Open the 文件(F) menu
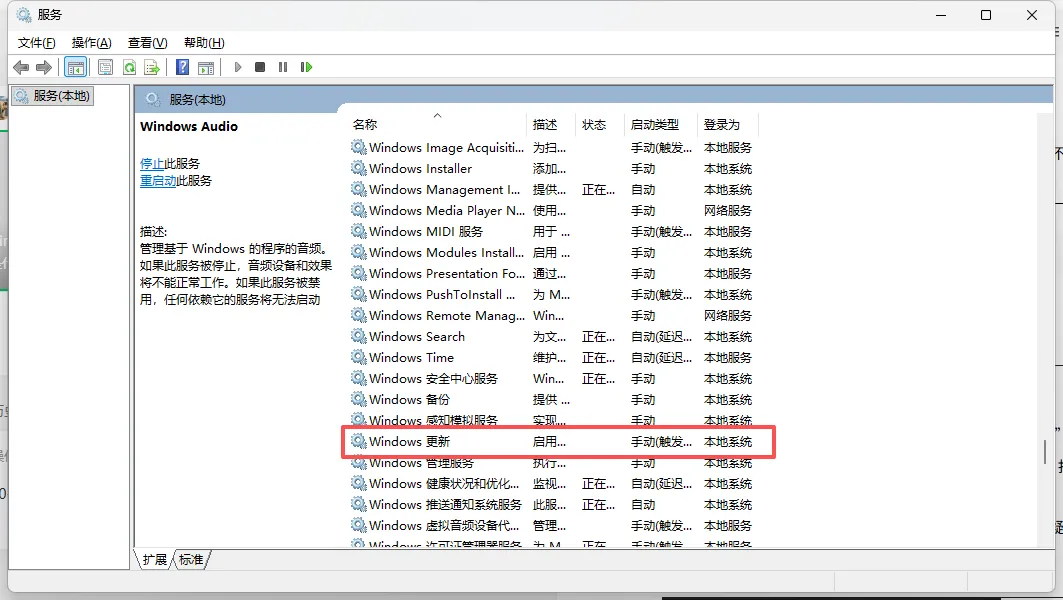Screen dimensions: 1063x600 (36, 43)
